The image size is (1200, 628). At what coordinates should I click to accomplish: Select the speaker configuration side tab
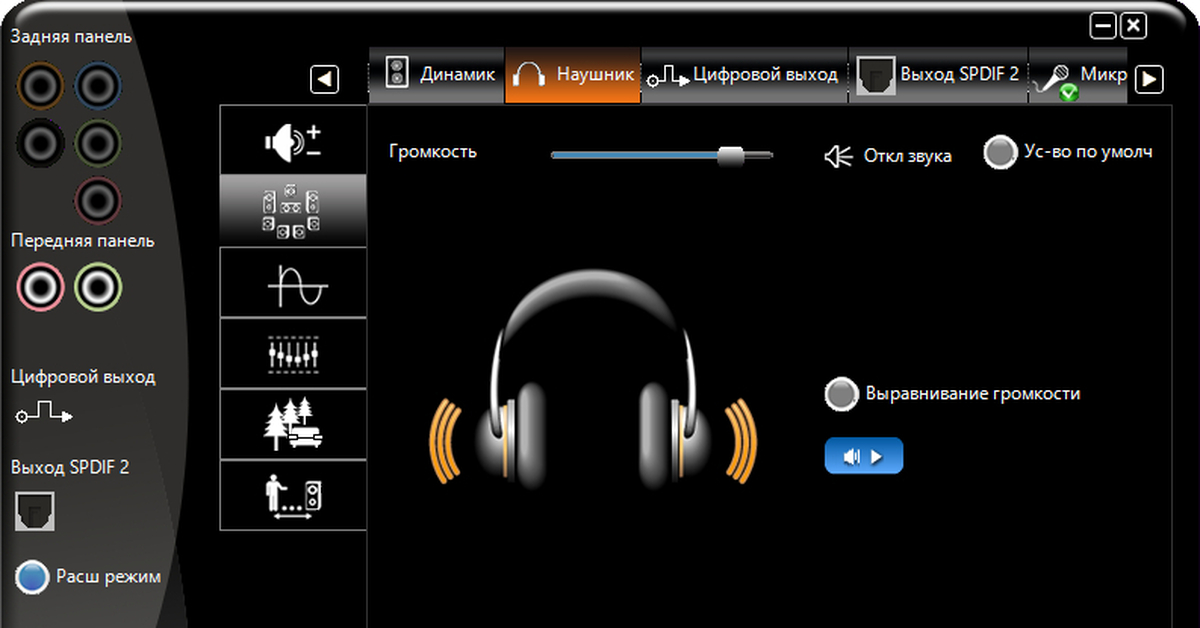(292, 212)
